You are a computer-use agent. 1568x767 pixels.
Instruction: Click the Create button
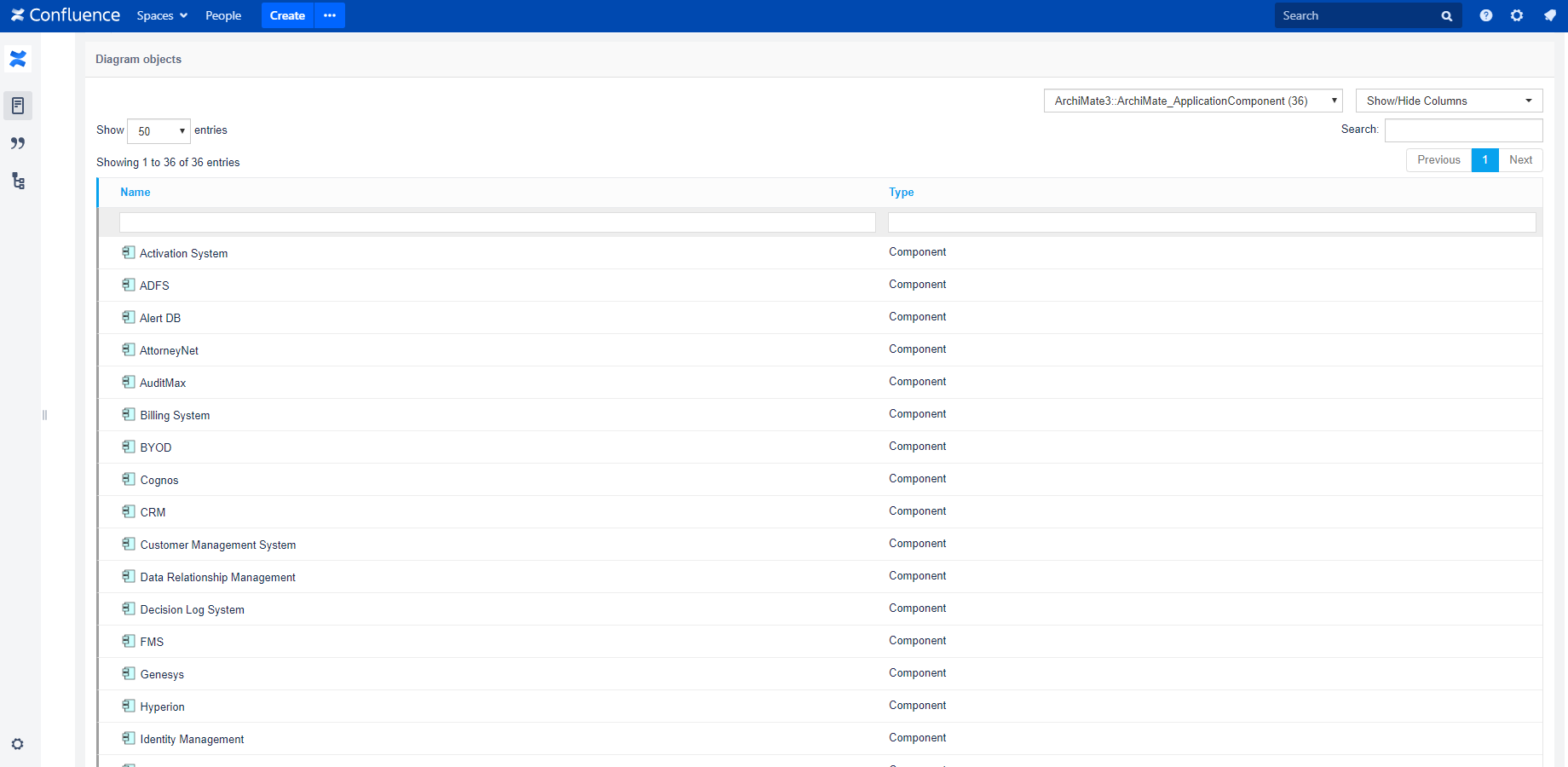287,15
